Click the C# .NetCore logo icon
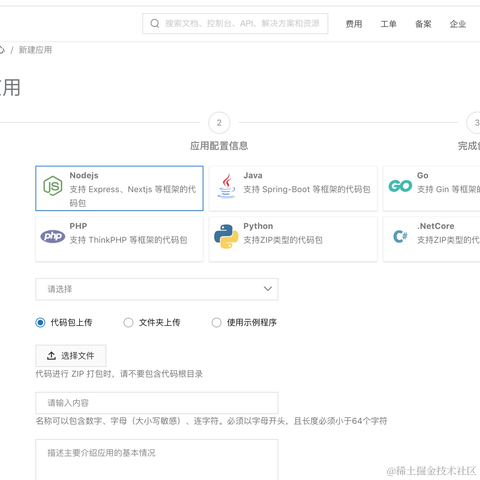 400,236
